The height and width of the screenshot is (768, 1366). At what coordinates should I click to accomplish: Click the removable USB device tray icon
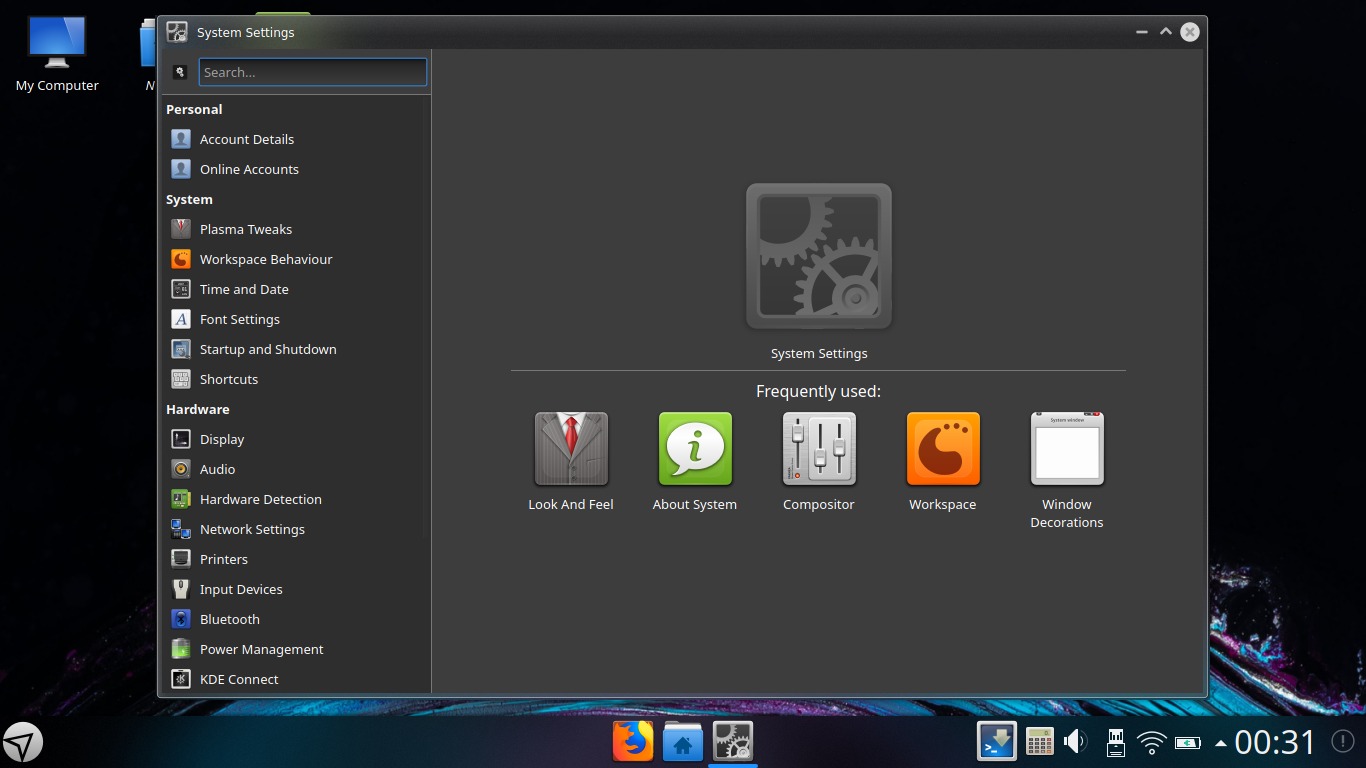pyautogui.click(x=1115, y=742)
